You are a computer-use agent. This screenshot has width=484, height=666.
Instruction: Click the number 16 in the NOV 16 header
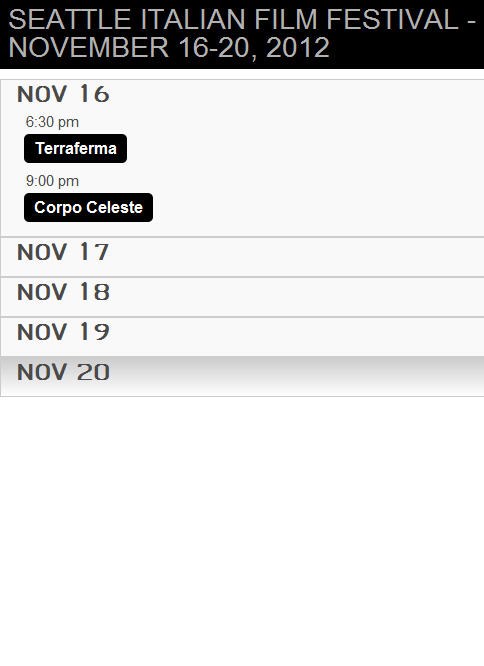[x=94, y=94]
